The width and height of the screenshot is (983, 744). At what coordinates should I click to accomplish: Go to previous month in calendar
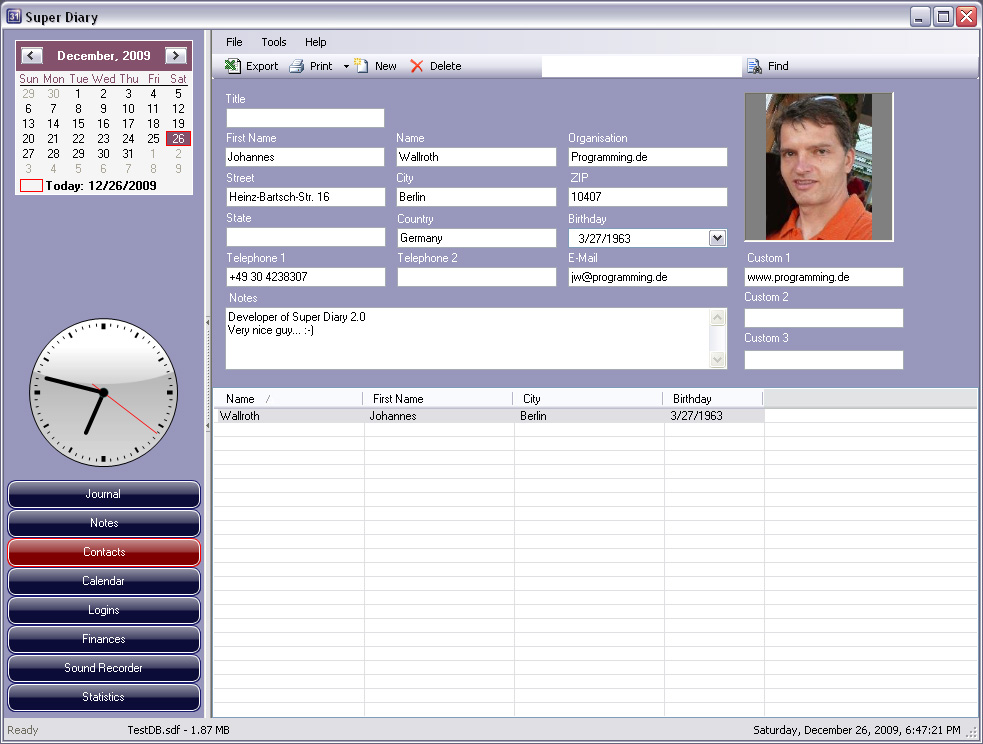point(32,56)
